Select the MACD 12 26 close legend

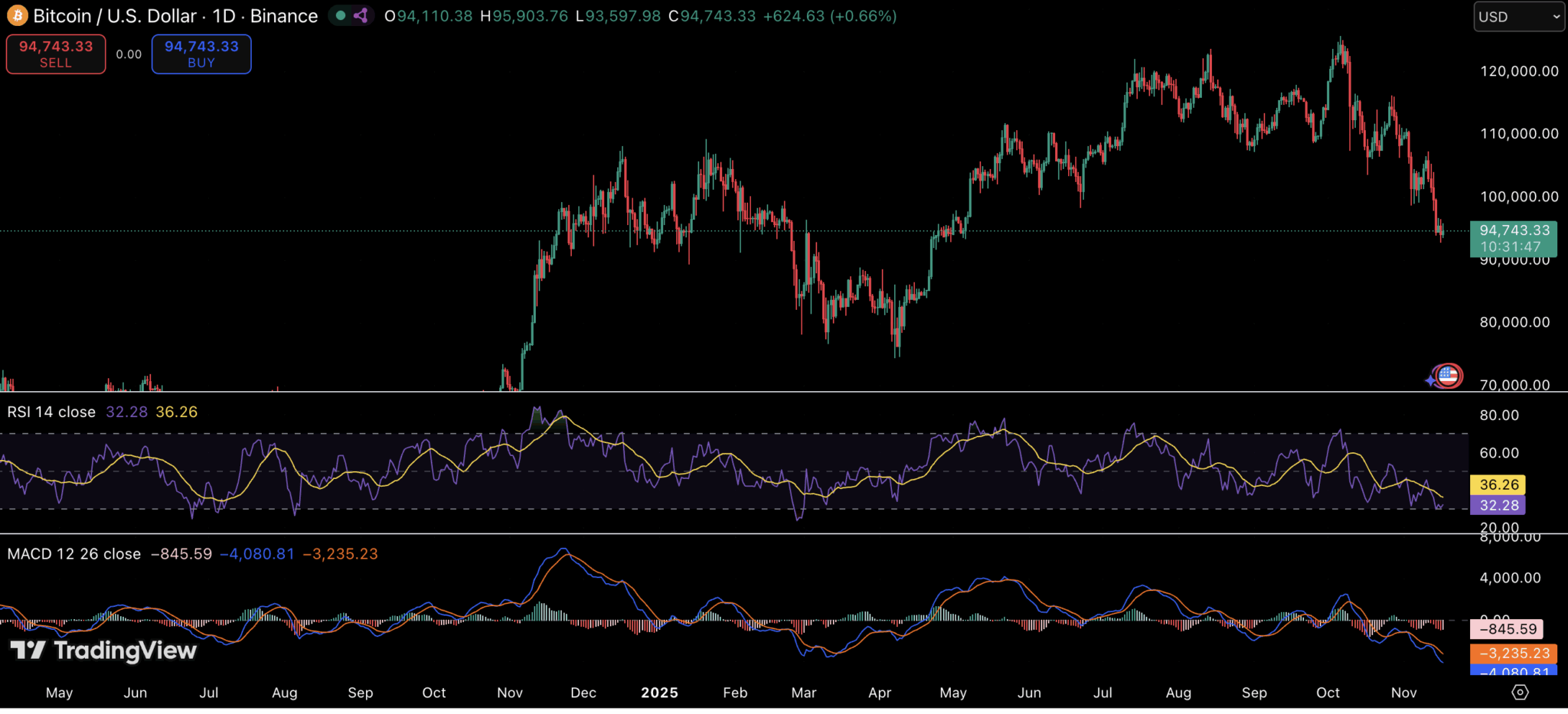click(74, 553)
